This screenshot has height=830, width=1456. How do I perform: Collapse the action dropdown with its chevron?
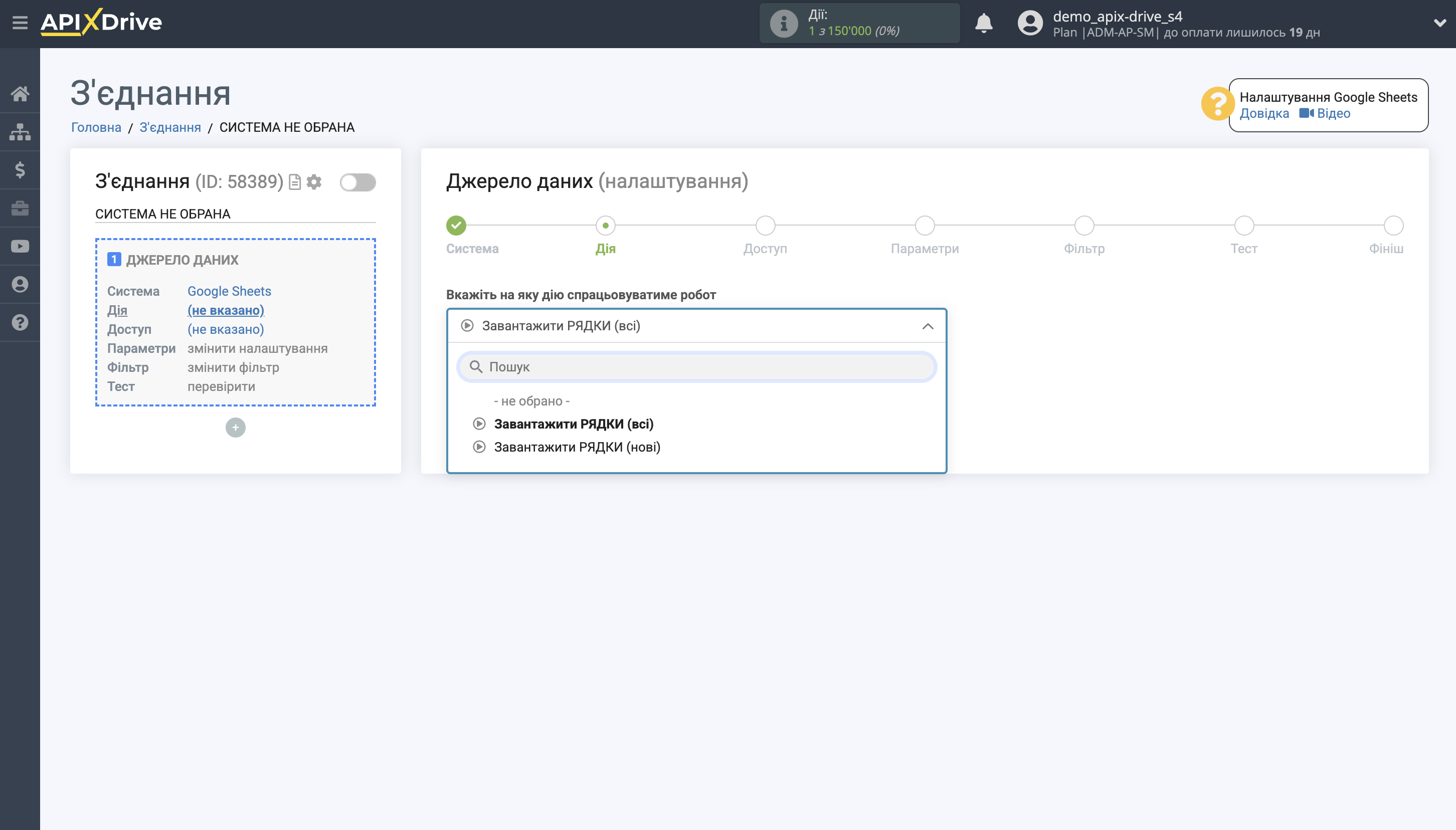tap(927, 325)
